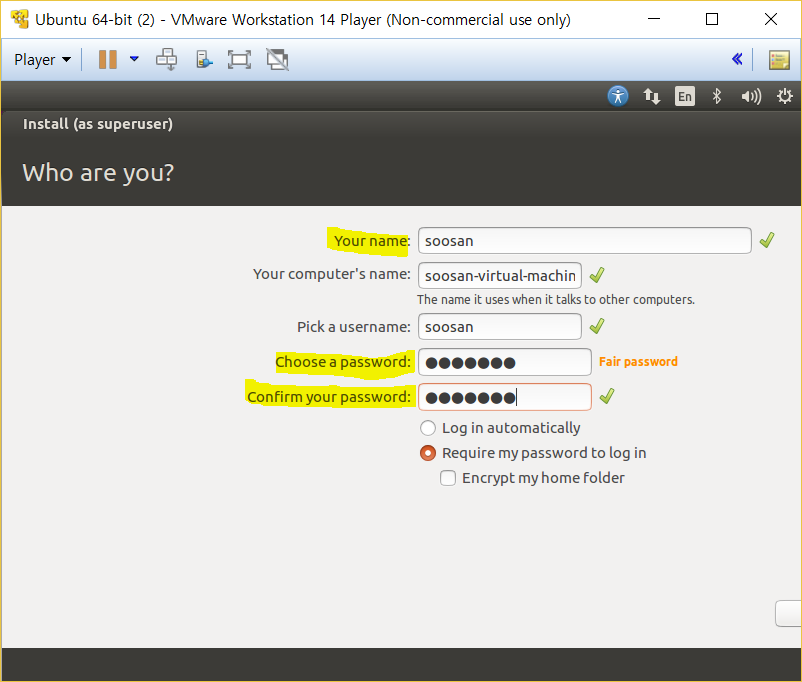The height and width of the screenshot is (682, 802).
Task: Collapse toolbar with double chevron icon
Action: (x=737, y=59)
